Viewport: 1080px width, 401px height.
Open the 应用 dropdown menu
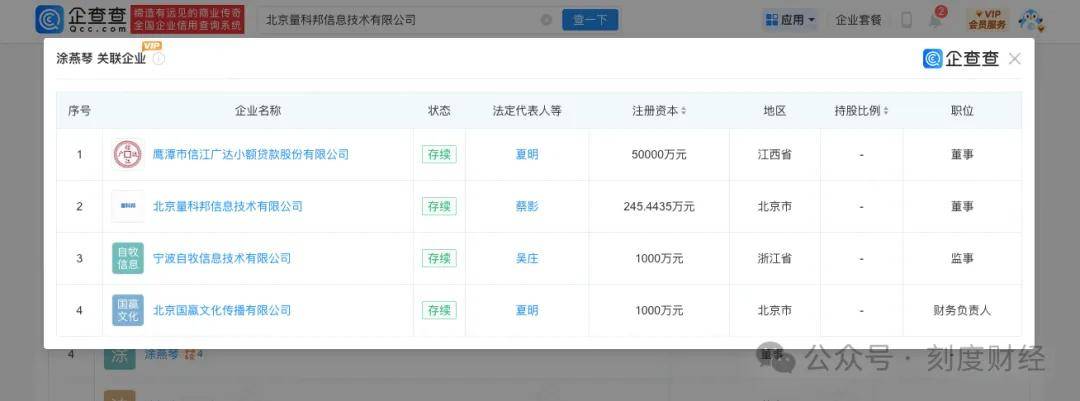coord(790,20)
